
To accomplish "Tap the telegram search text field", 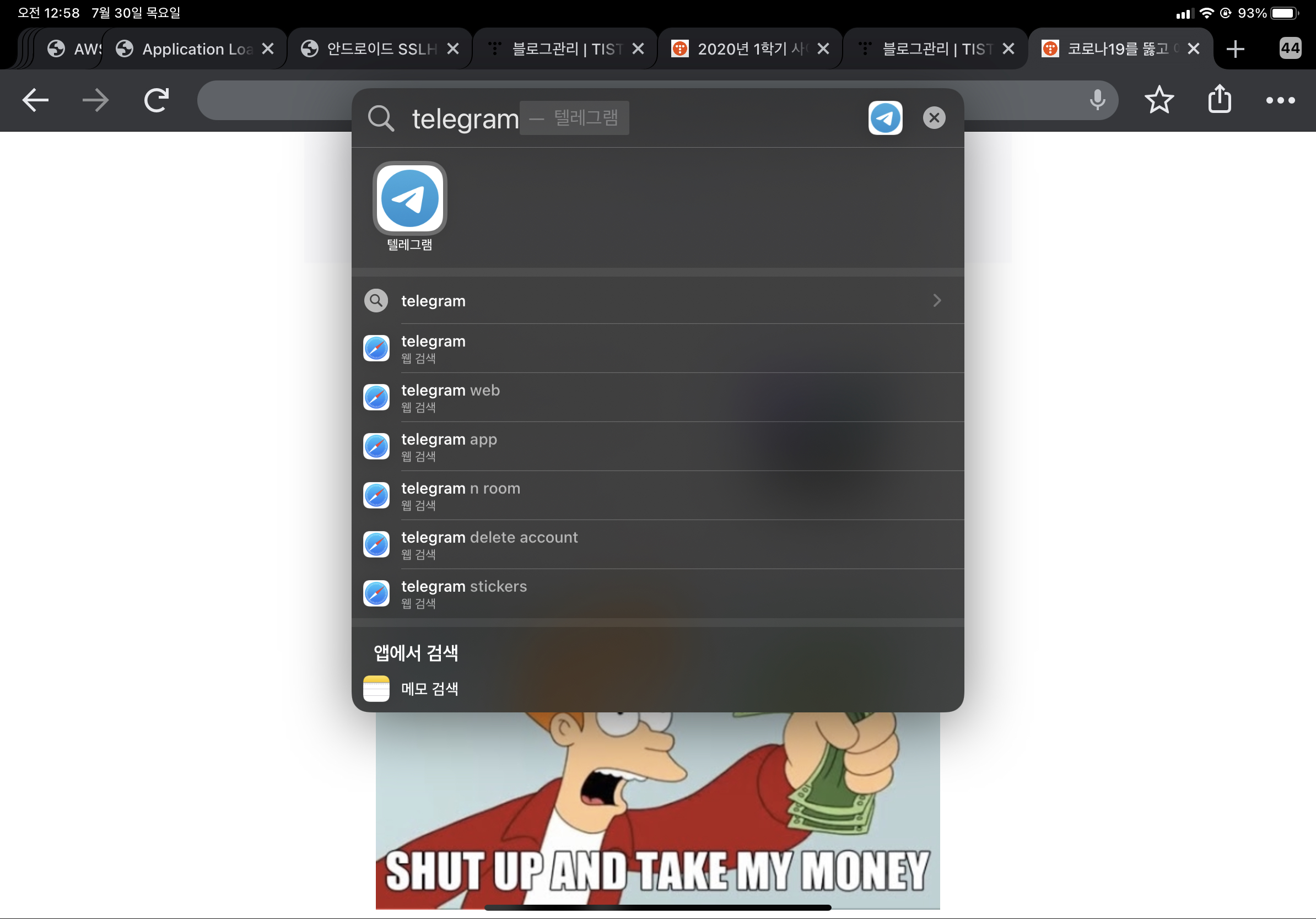I will coord(465,119).
